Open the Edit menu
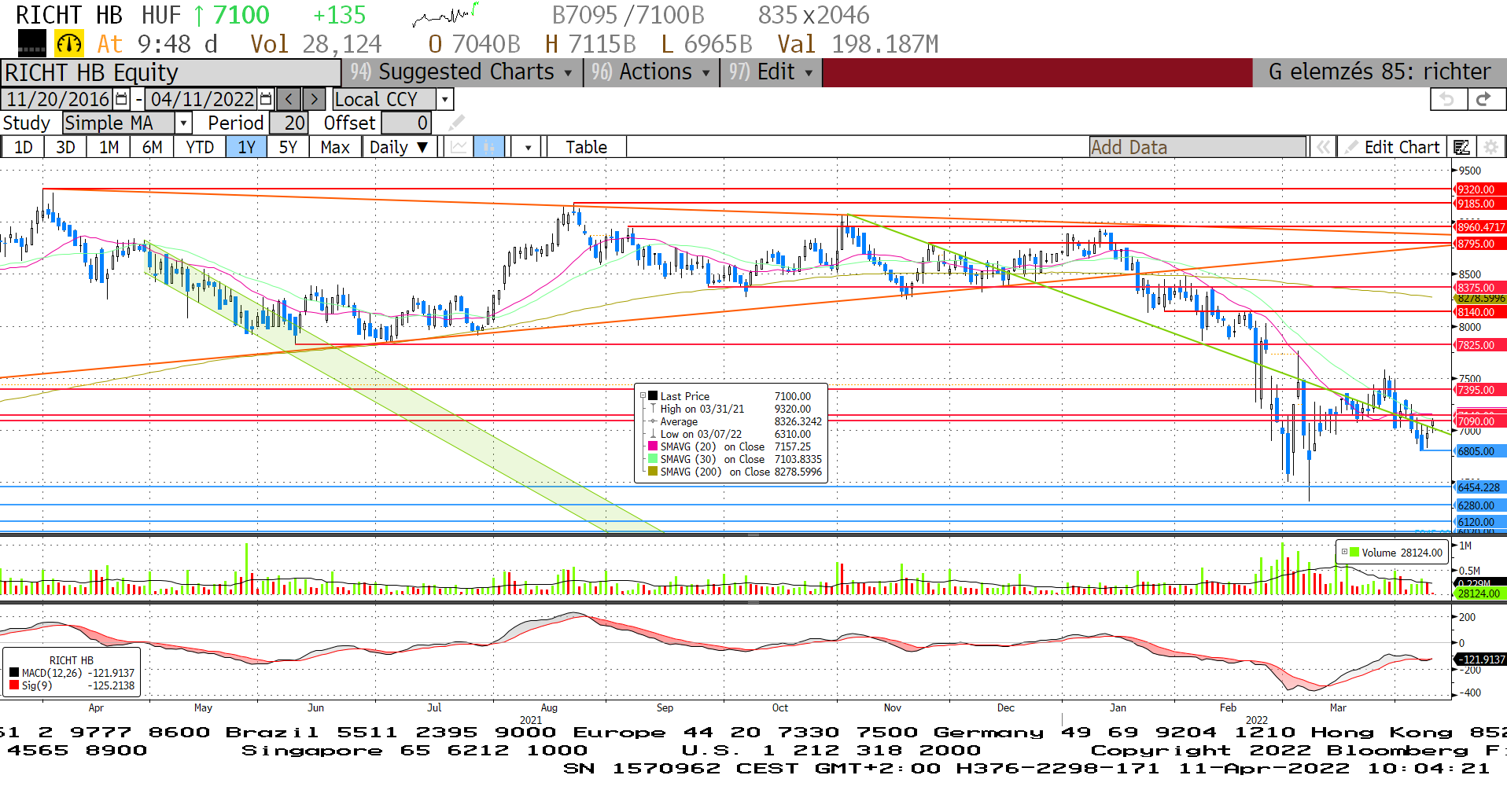 tap(771, 72)
